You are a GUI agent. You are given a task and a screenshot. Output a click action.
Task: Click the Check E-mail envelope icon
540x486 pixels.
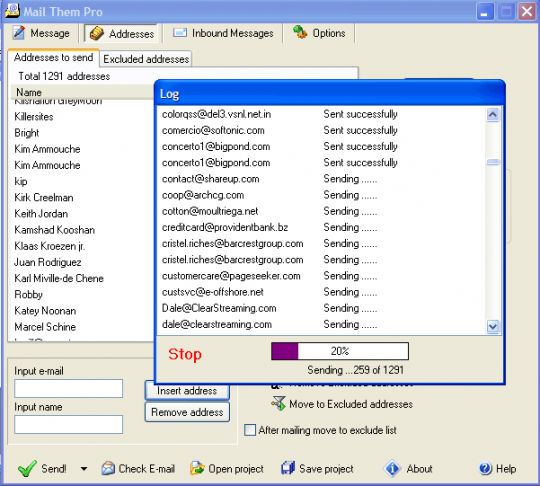(108, 468)
